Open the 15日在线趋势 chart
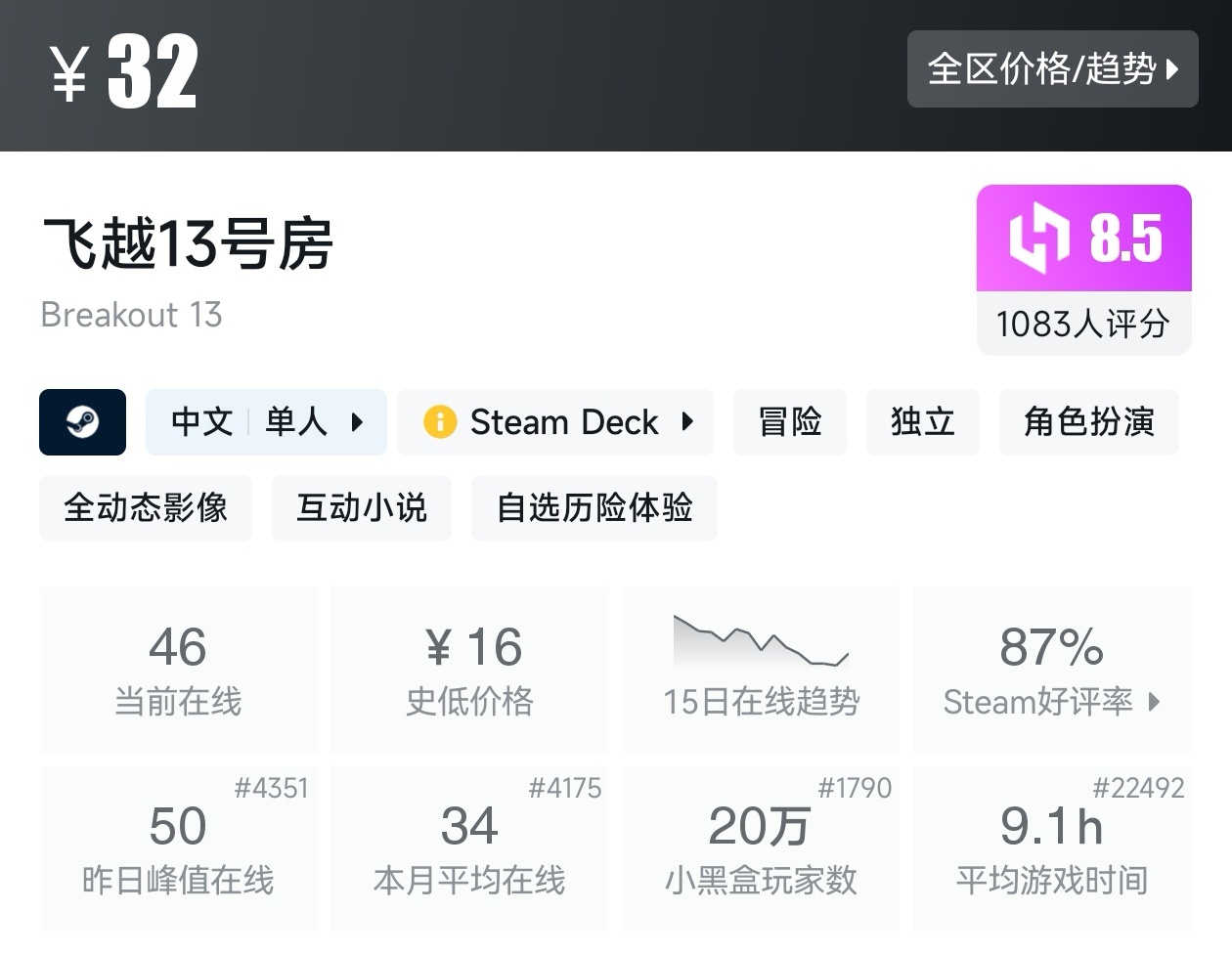Screen dimensions: 1232x955 coord(761,671)
